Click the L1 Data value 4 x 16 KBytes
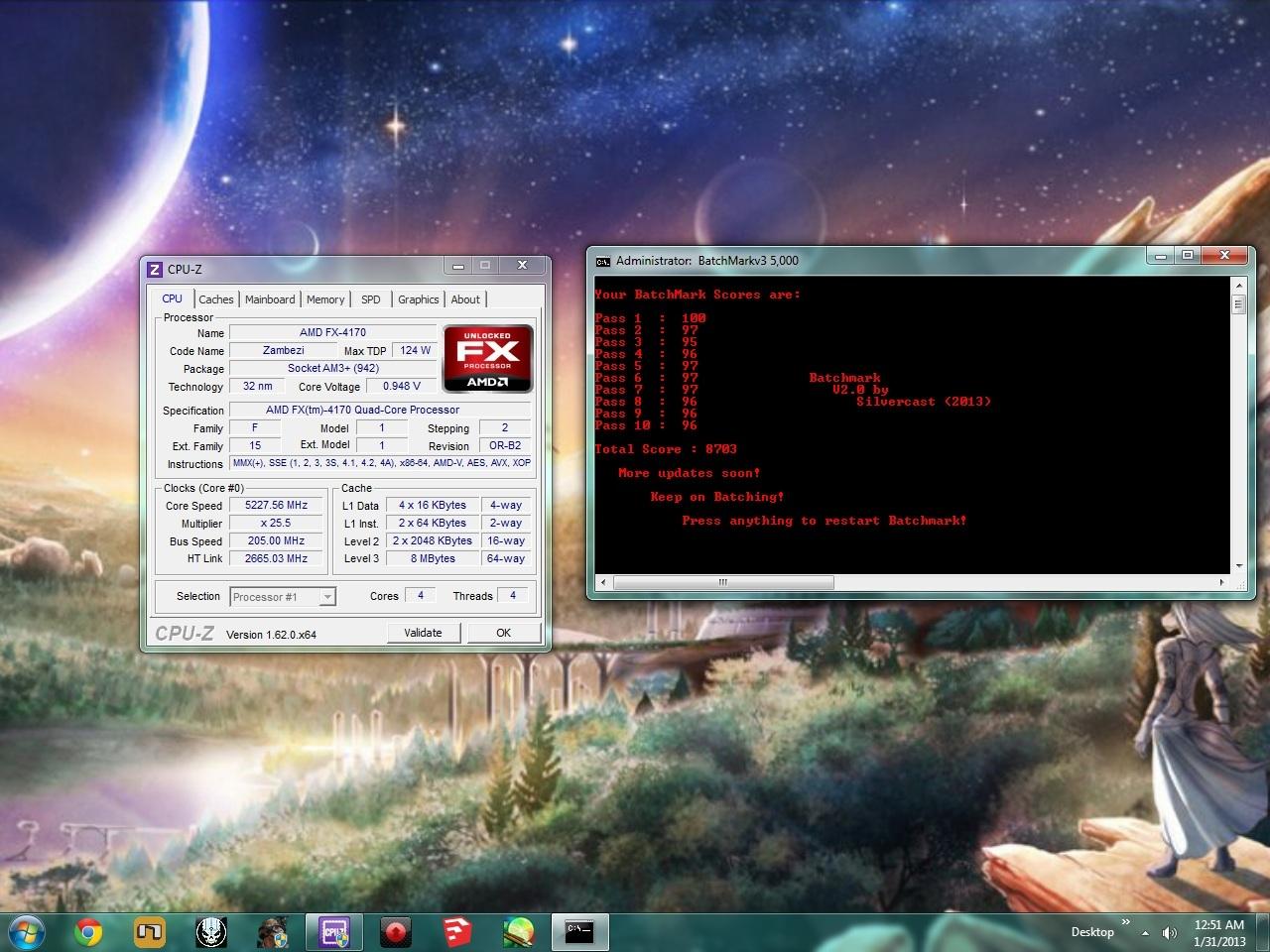 433,505
